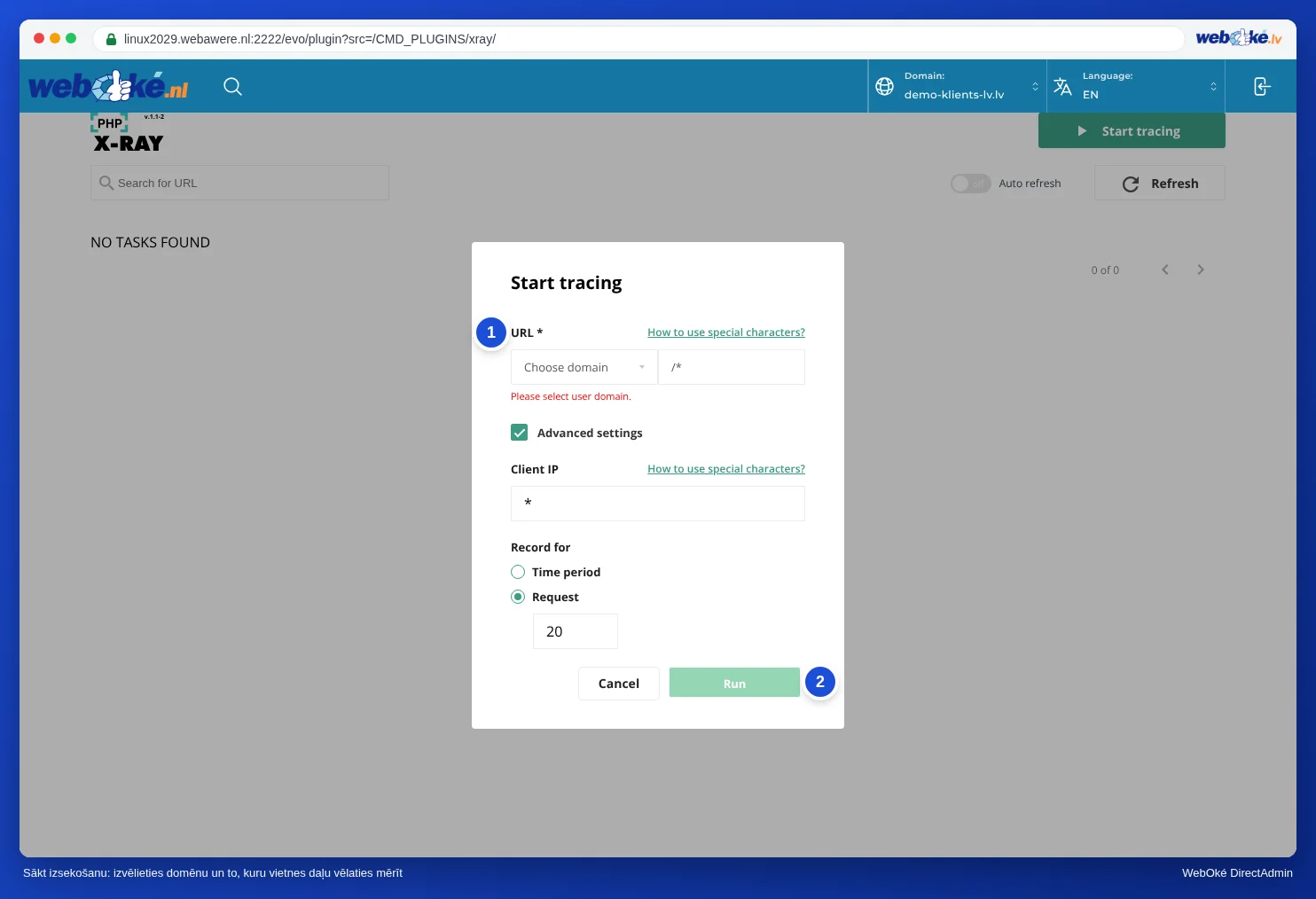Viewport: 1316px width, 899px height.
Task: Click the 'Please select user domain.' error text
Action: click(571, 396)
